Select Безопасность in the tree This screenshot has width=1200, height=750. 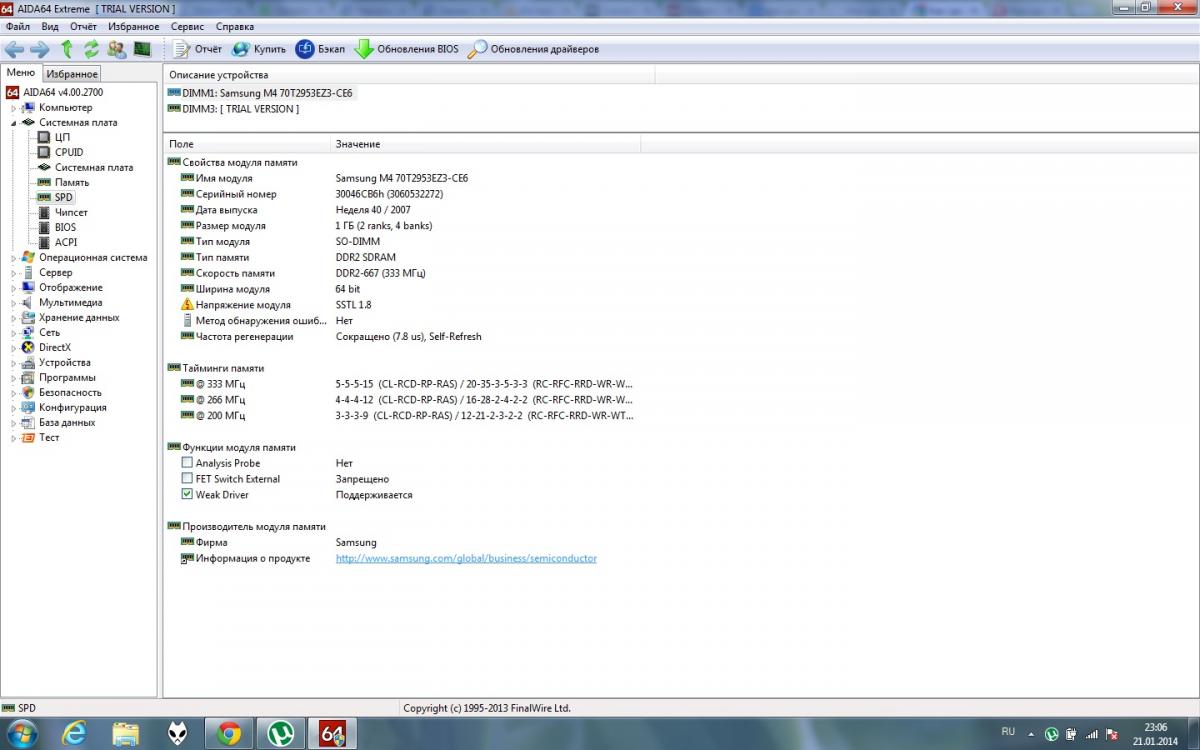(70, 392)
